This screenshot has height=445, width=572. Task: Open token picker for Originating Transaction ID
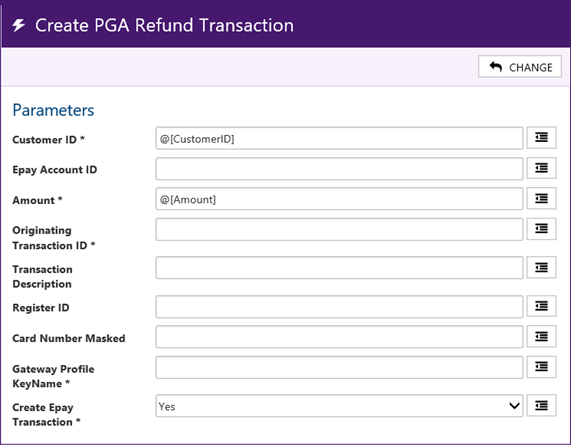[x=541, y=229]
